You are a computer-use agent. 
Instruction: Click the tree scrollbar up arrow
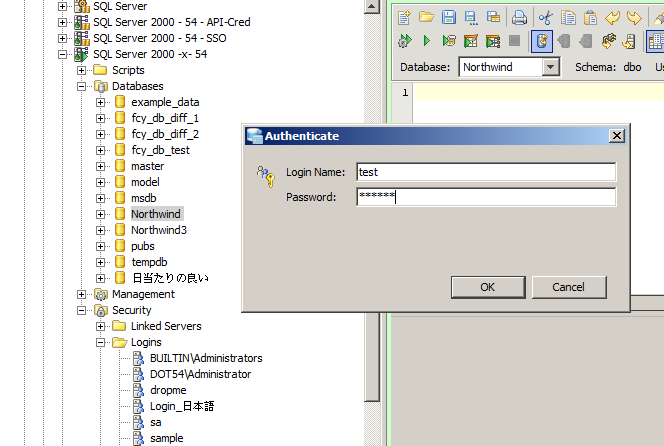(371, 6)
